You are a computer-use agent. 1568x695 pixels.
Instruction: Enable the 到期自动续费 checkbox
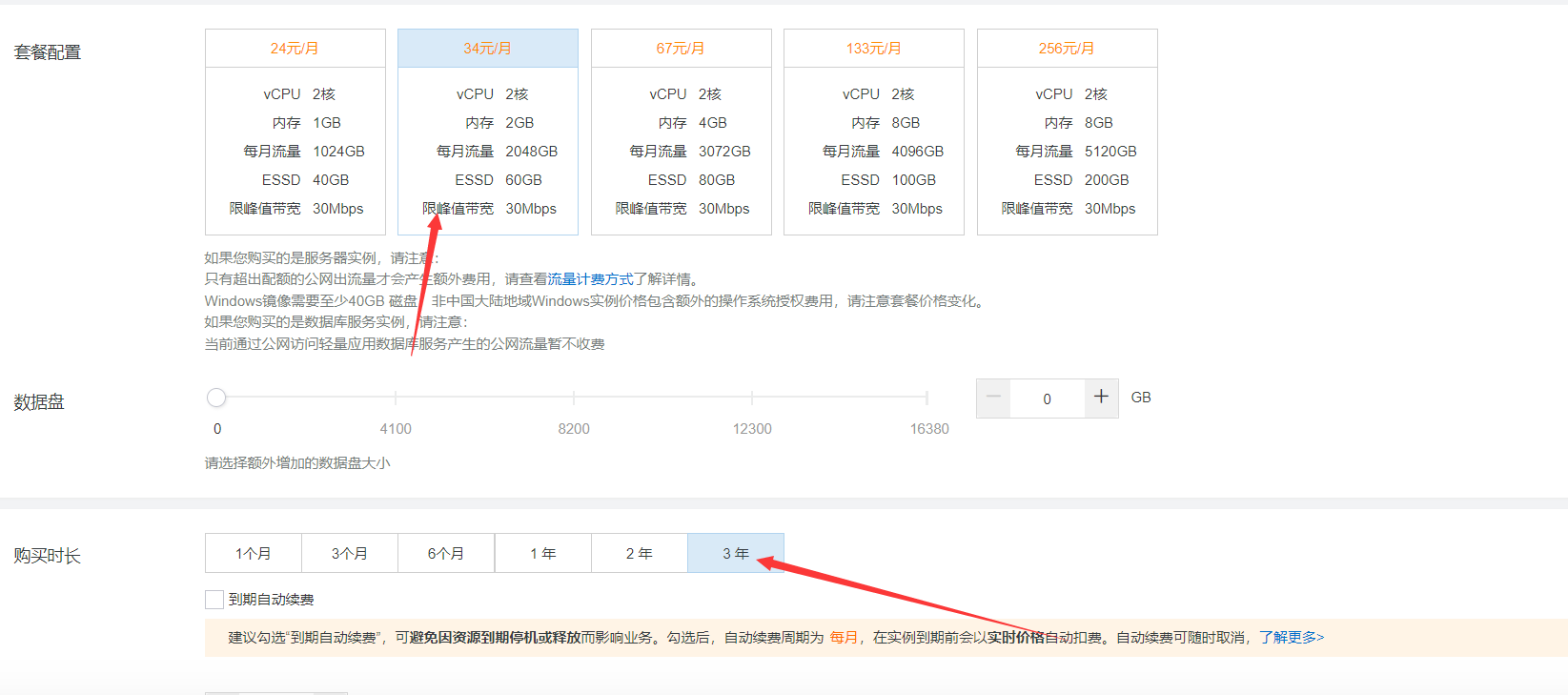pyautogui.click(x=214, y=600)
